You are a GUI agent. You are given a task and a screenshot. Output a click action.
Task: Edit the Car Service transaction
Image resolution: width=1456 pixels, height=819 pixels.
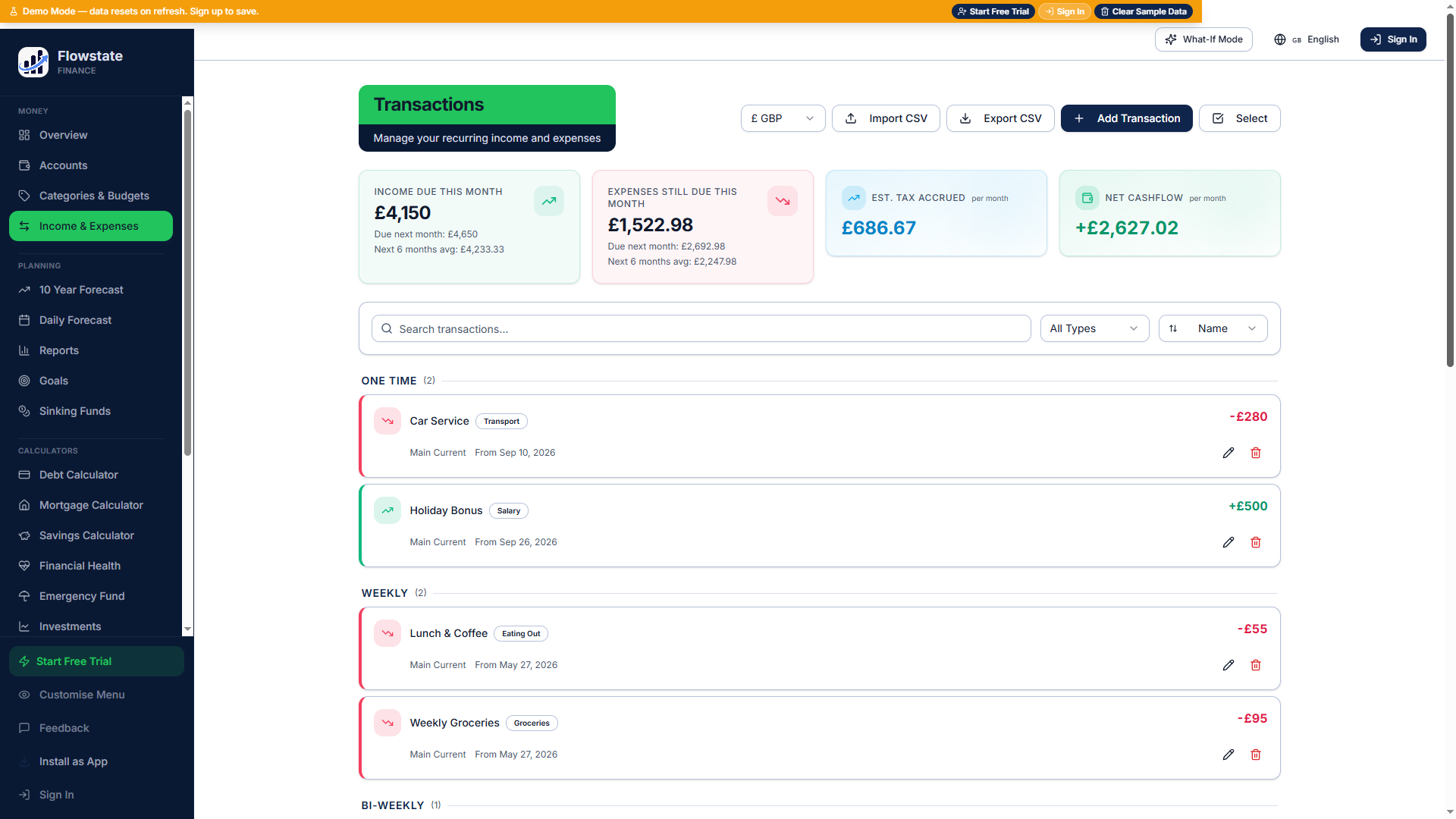[x=1228, y=453]
